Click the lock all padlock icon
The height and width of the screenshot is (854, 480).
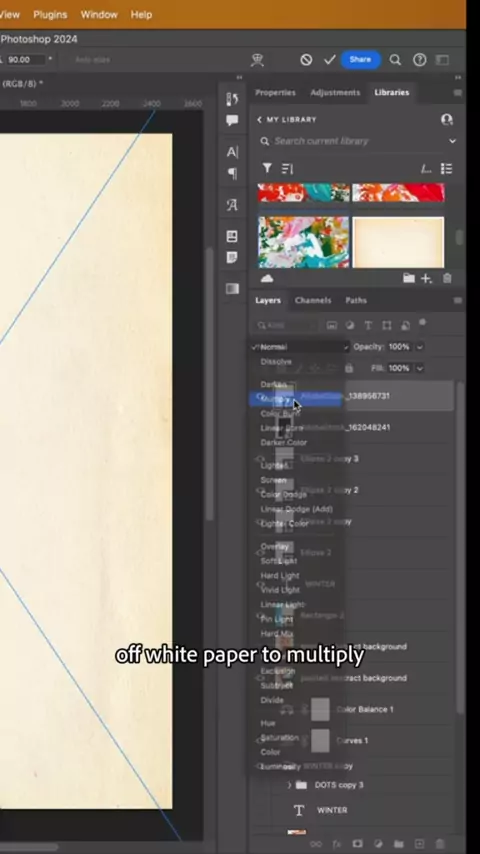(349, 369)
